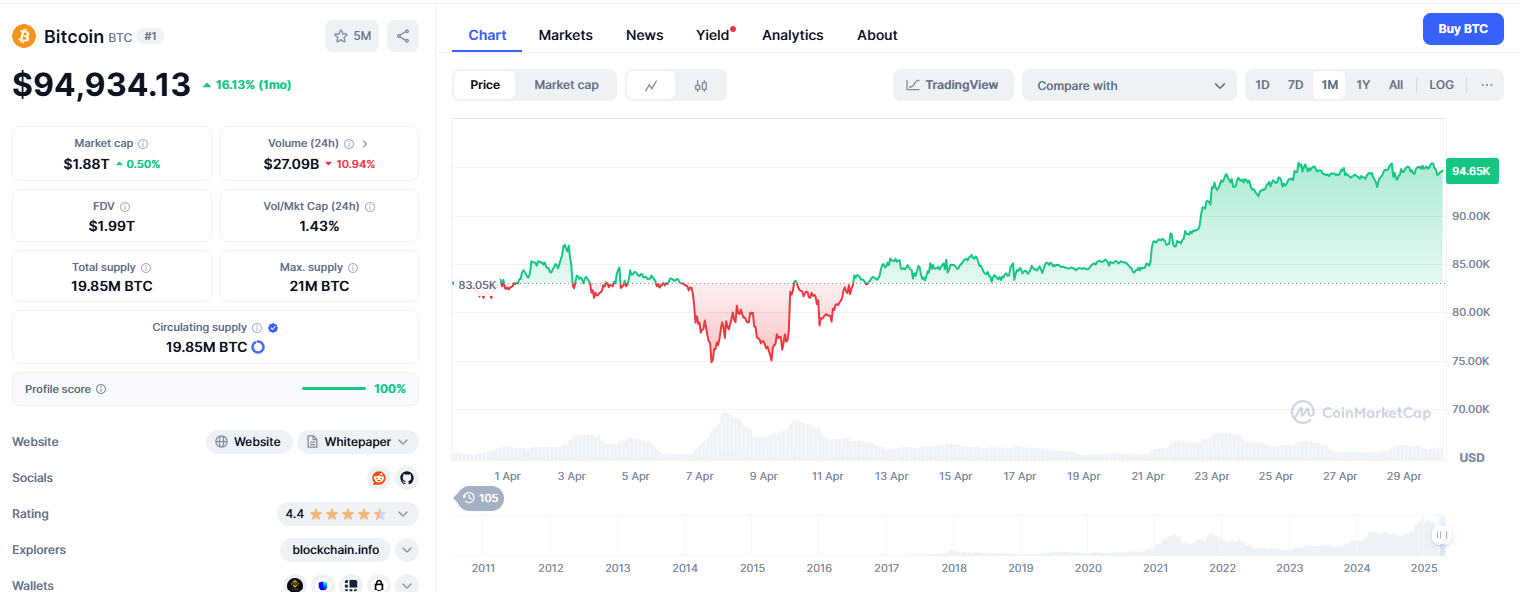This screenshot has height=592, width=1520.
Task: Open the lock-shaped wallet icon
Action: (379, 586)
